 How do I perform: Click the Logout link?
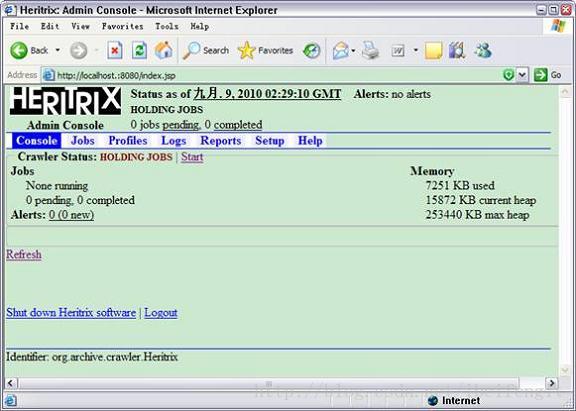(161, 313)
